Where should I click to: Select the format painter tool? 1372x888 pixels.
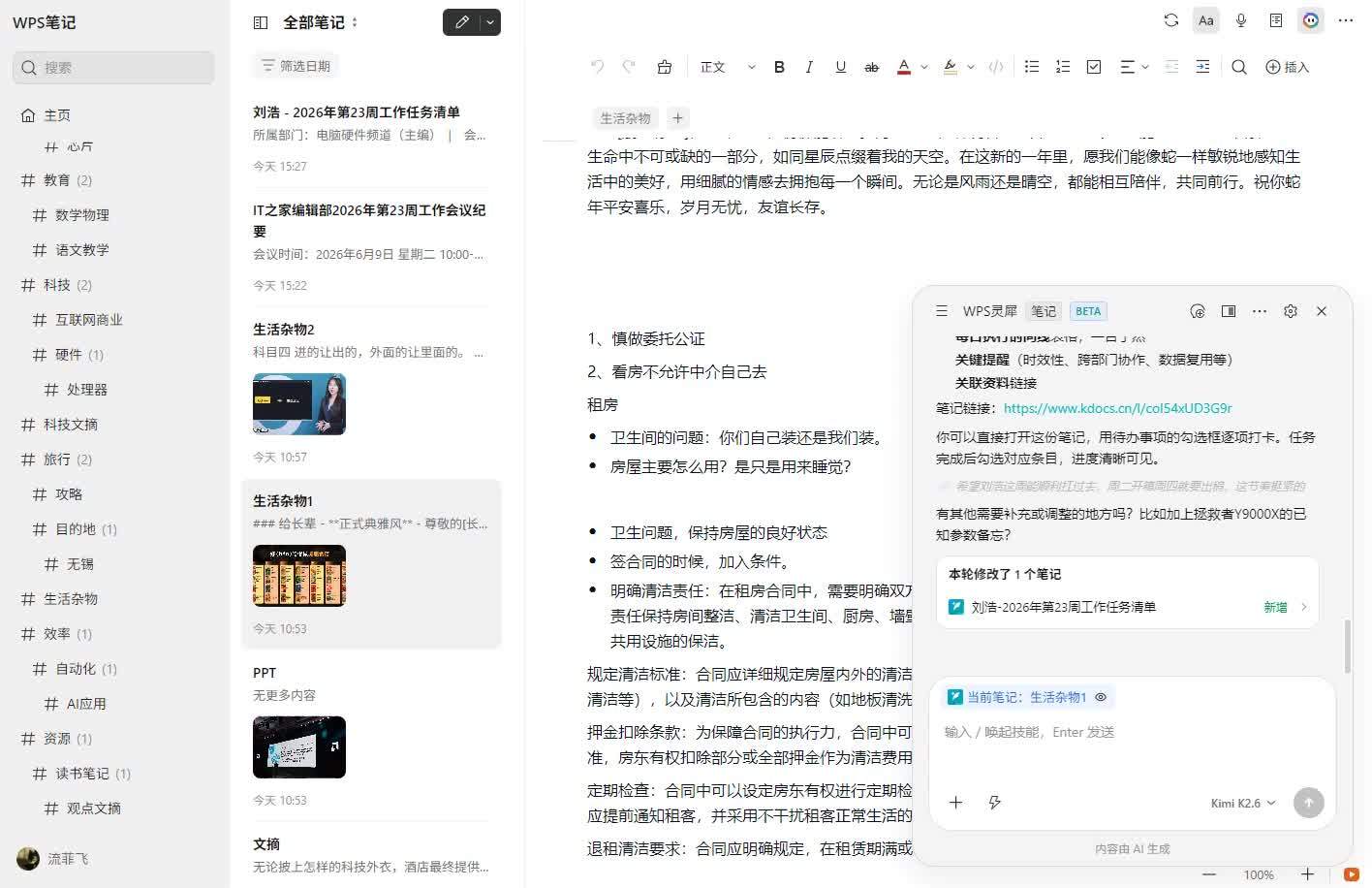[x=665, y=67]
